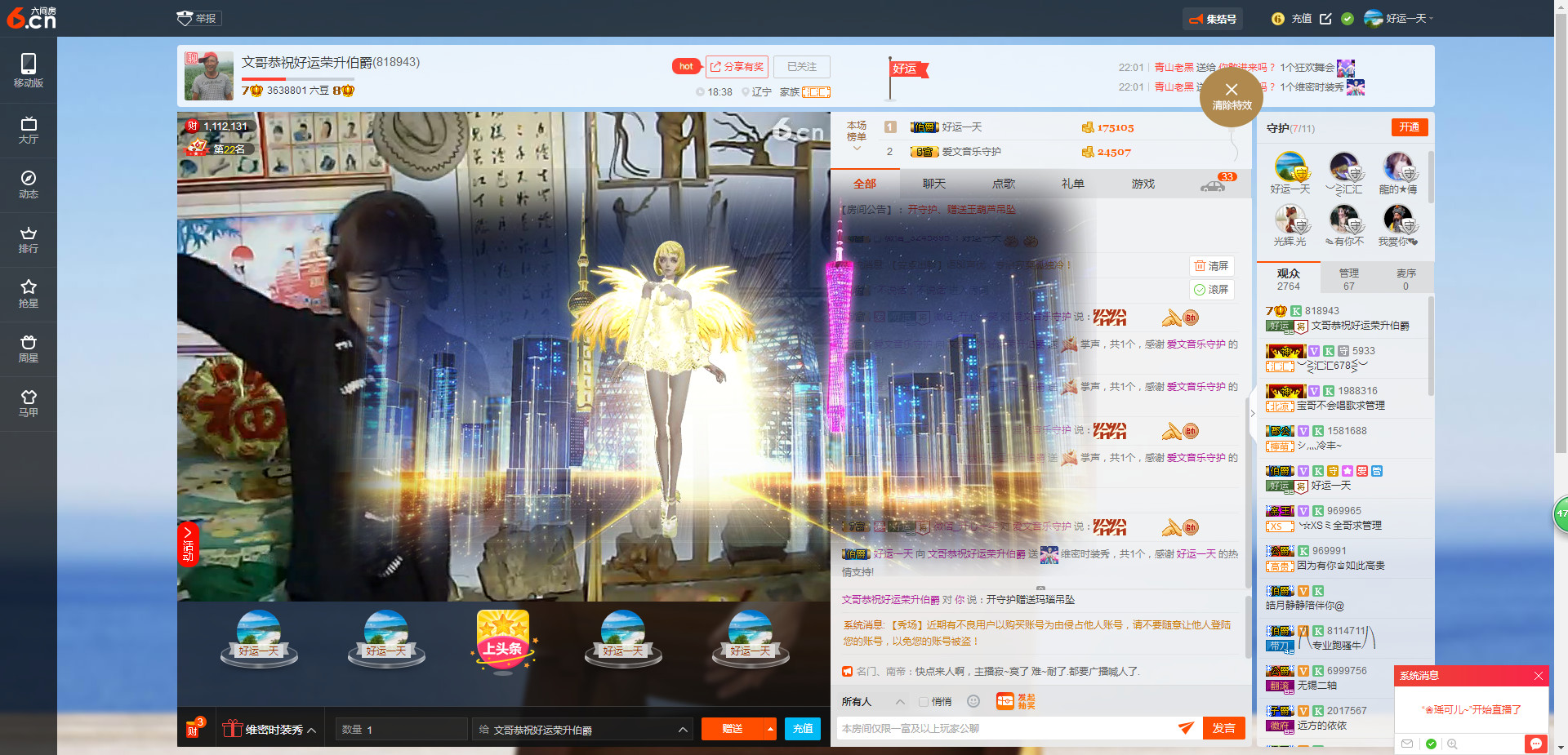Image resolution: width=1568 pixels, height=755 pixels.
Task: Open the emoji smiley picker
Action: tap(973, 701)
